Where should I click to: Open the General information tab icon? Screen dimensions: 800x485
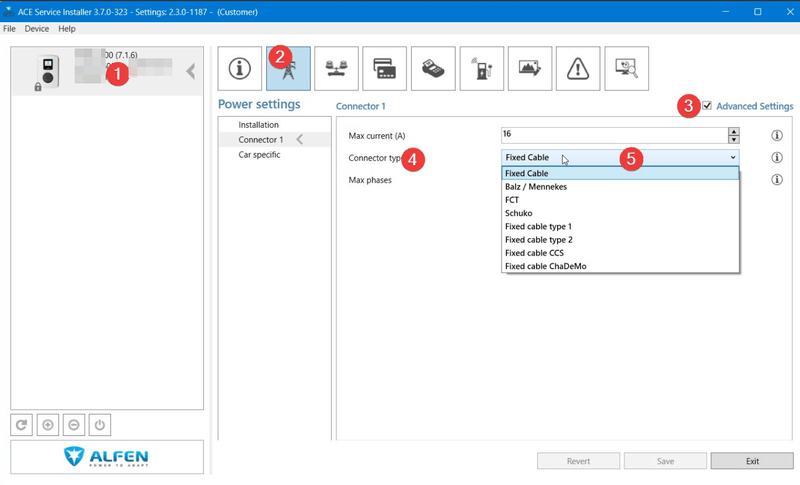(x=239, y=68)
